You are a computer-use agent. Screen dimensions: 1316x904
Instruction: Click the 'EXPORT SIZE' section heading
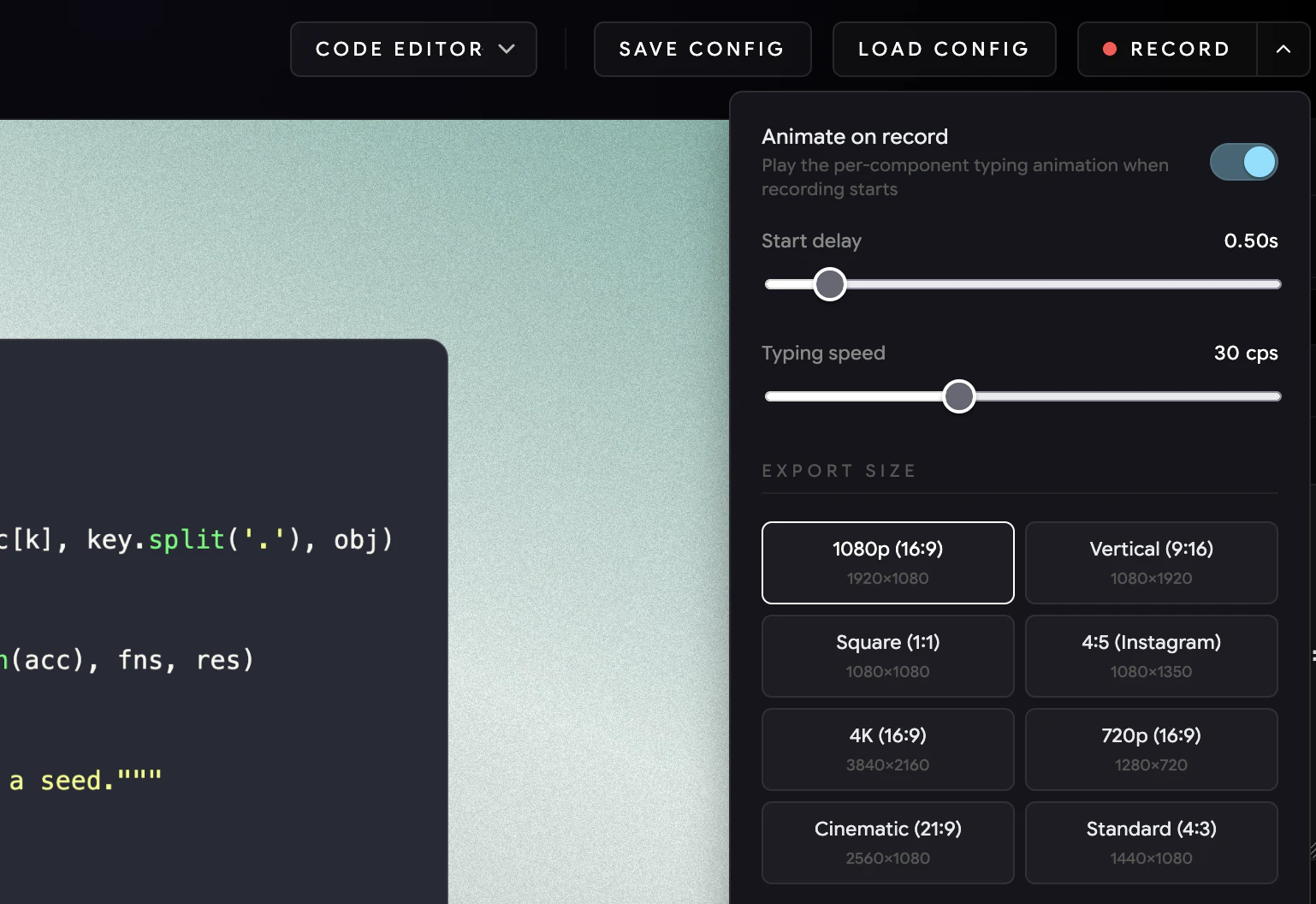point(839,471)
